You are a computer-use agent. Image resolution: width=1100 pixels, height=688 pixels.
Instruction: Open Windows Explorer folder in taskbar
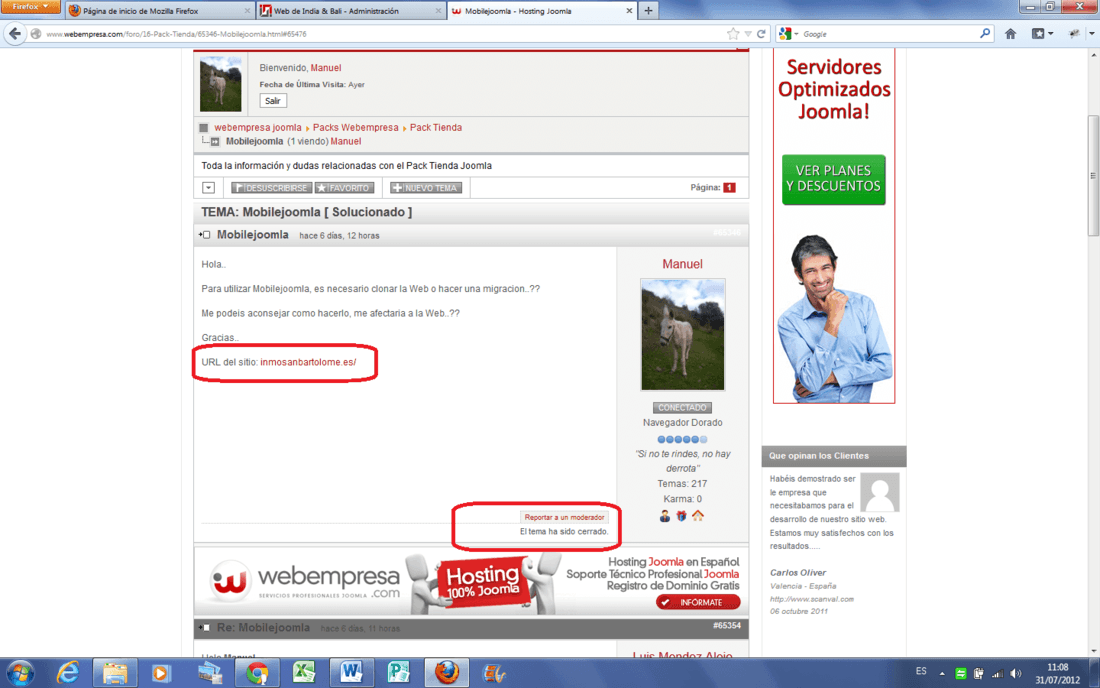point(114,673)
